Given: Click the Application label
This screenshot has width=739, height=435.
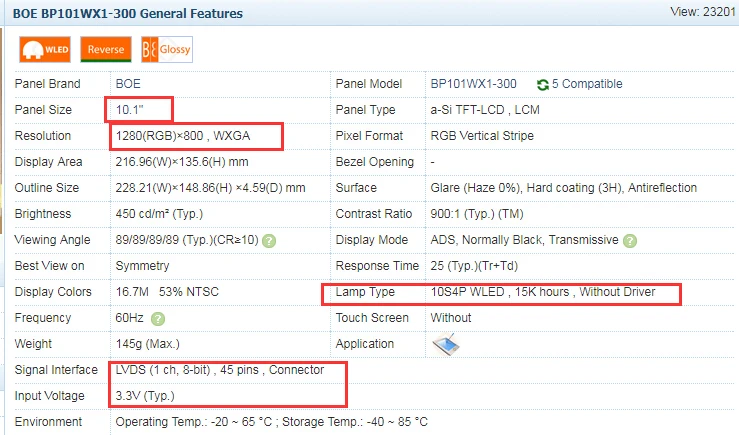Looking at the screenshot, I should 365,344.
